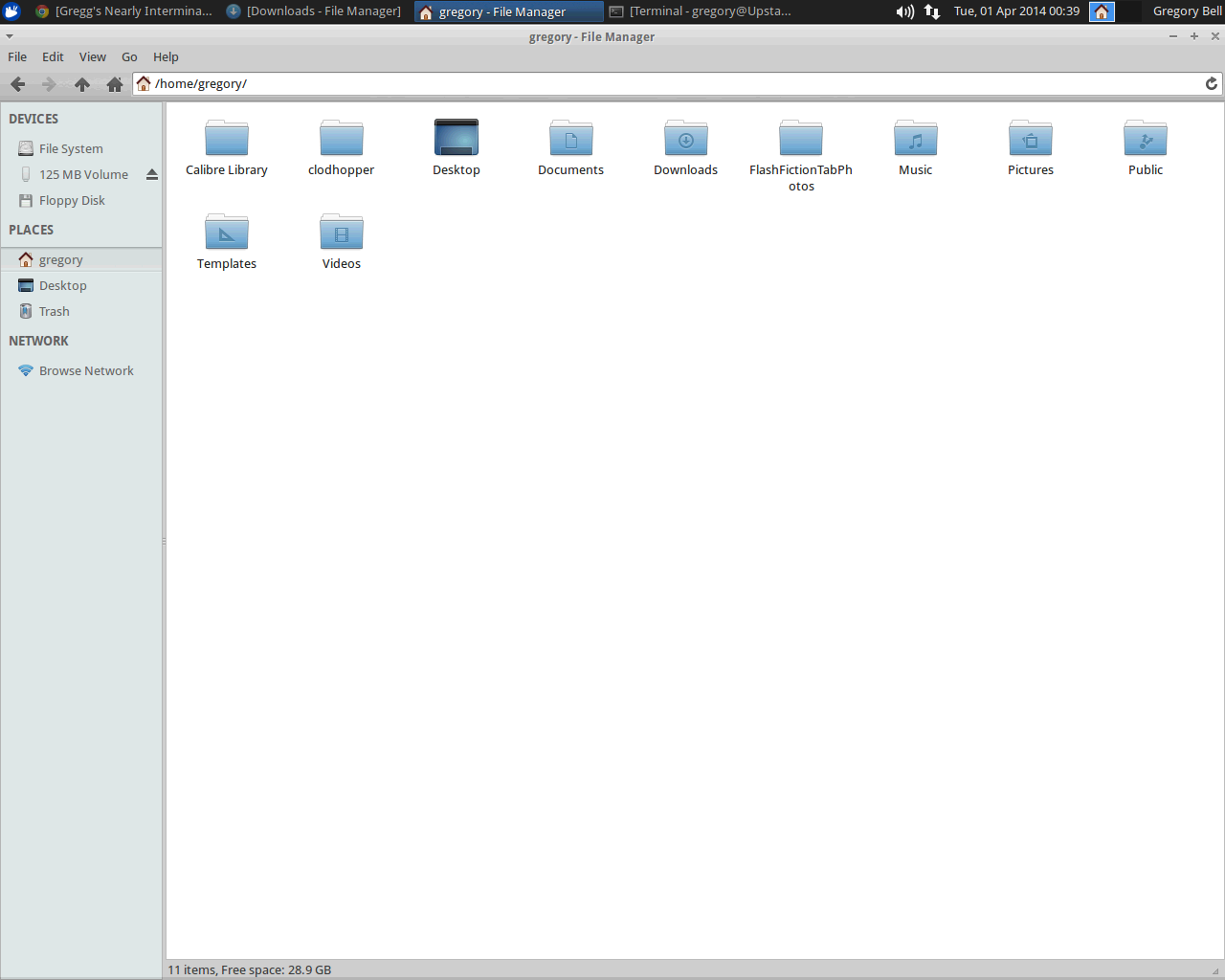The image size is (1225, 980).
Task: Select Floppy Disk in the sidebar
Action: pos(81,201)
